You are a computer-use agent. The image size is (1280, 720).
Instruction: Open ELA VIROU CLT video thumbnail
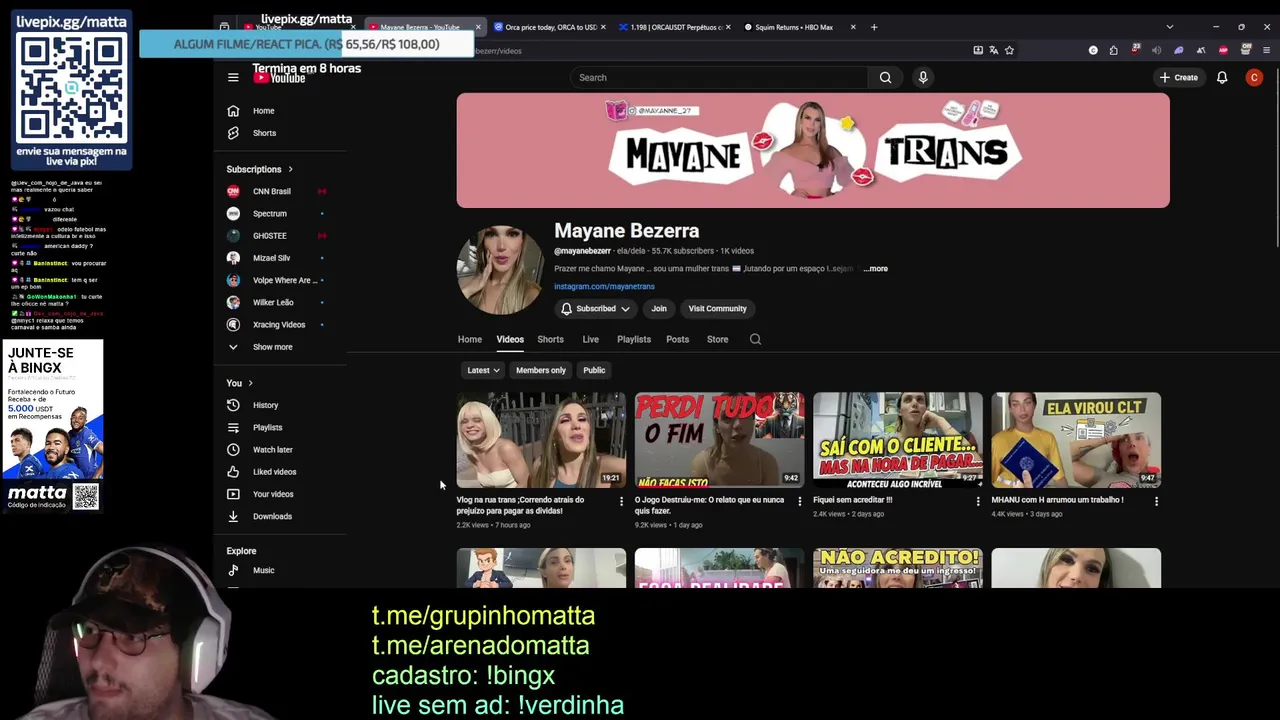[x=1076, y=440]
